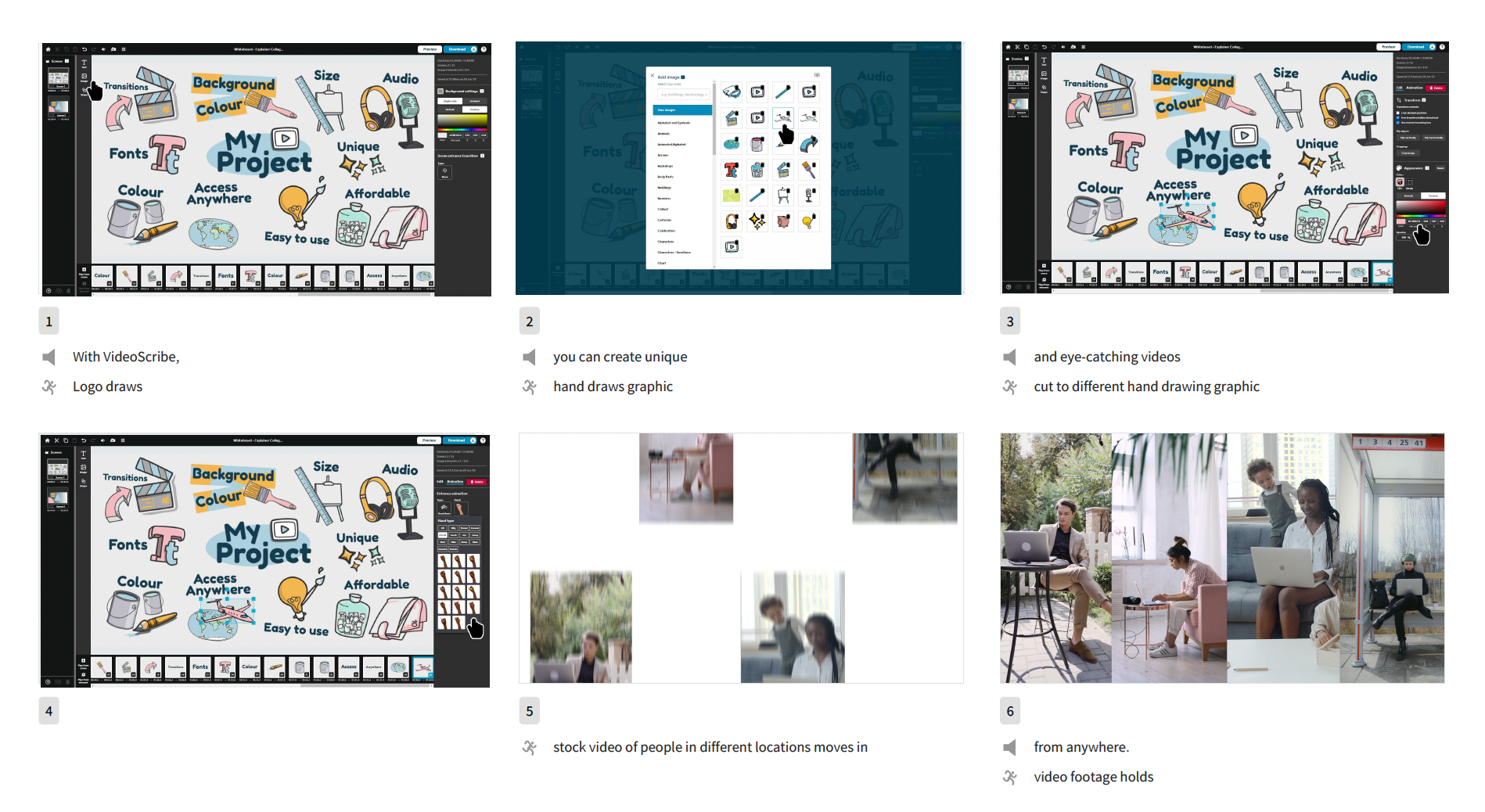The height and width of the screenshot is (812, 1485).
Task: Click the keyword search field in Add image dialog
Action: coord(684,95)
